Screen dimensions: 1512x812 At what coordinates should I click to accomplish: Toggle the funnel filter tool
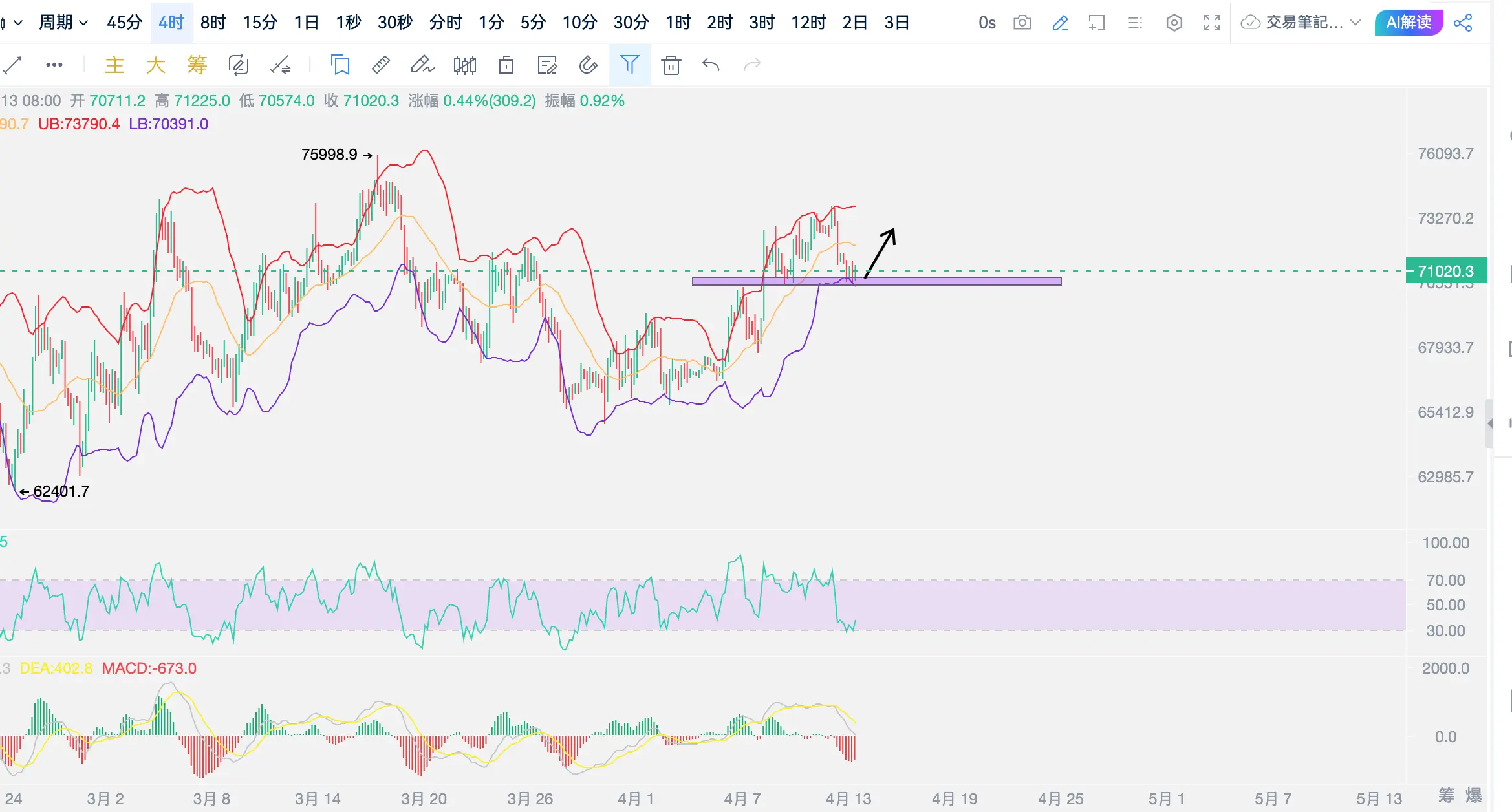629,65
